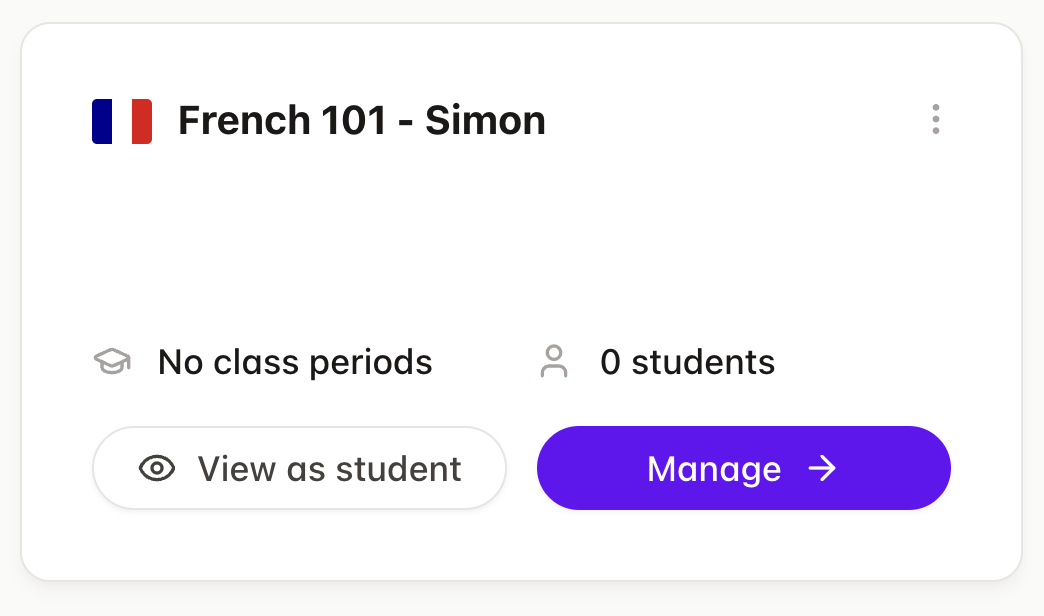Click the number 0 in students count
Screen dimensions: 1044x616
[610, 362]
